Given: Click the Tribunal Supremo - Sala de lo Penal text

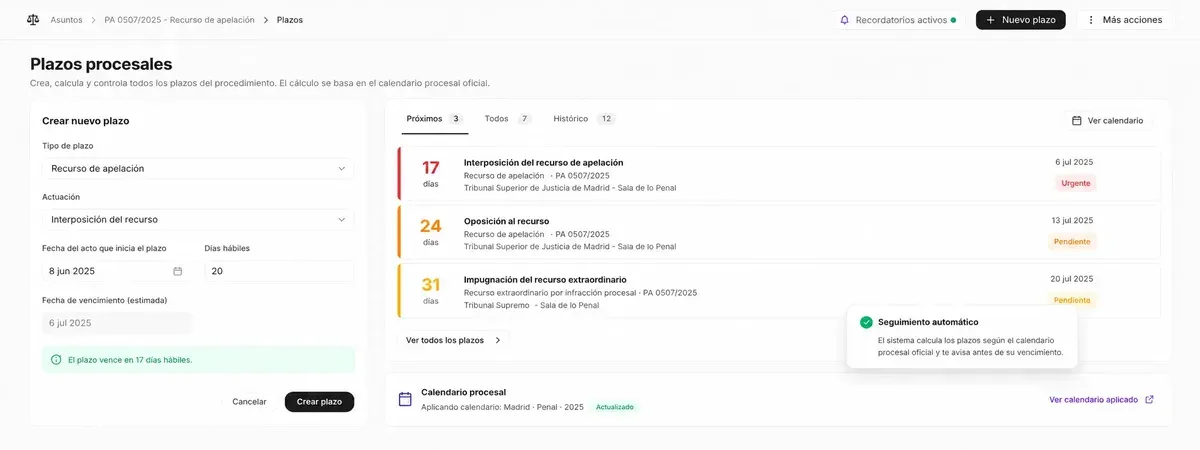Looking at the screenshot, I should coord(531,305).
